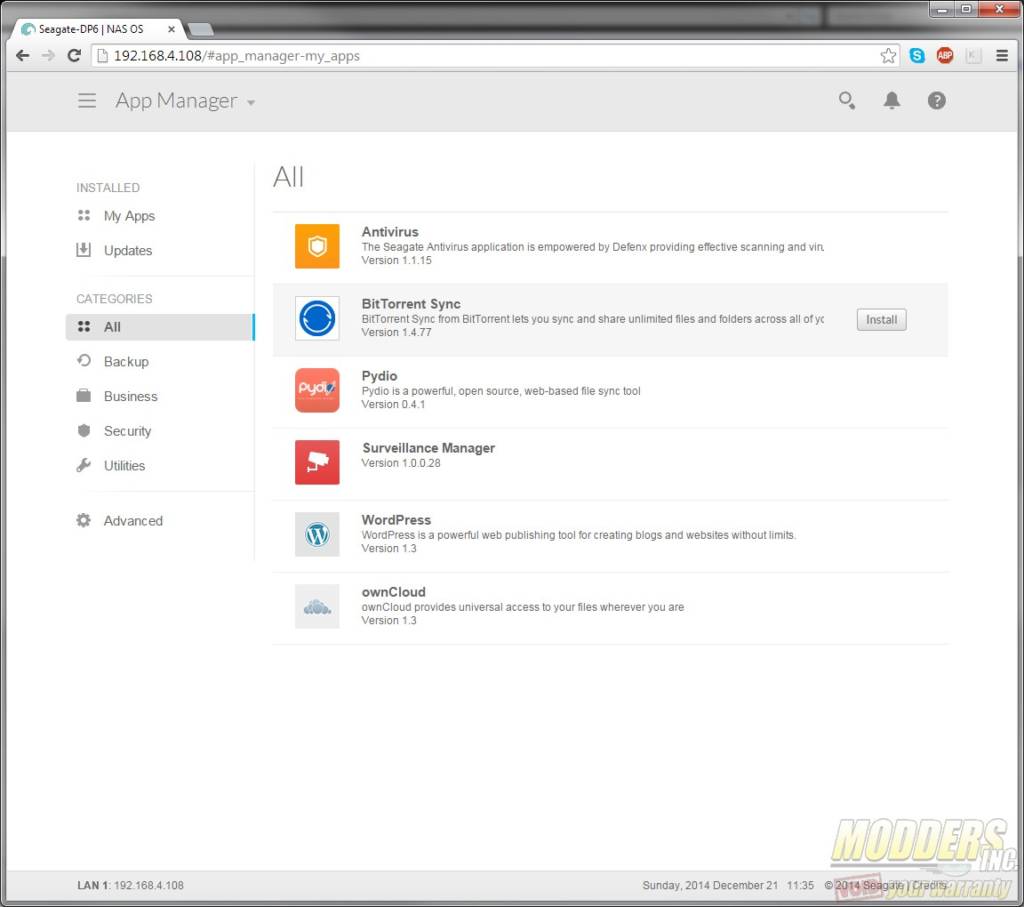The image size is (1024, 907).
Task: Open the notifications bell icon
Action: [891, 101]
